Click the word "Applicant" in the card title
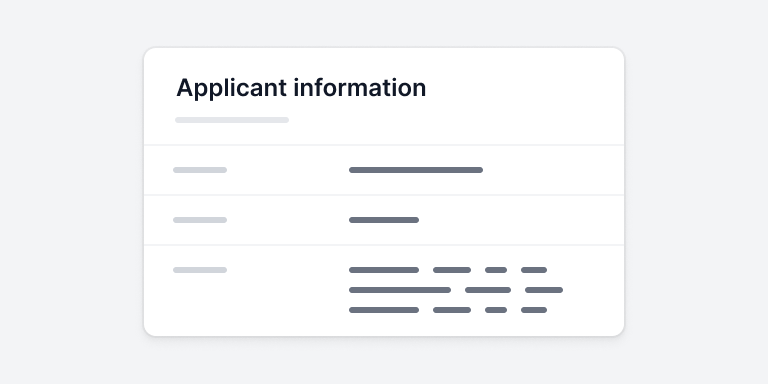The width and height of the screenshot is (768, 384). [231, 89]
